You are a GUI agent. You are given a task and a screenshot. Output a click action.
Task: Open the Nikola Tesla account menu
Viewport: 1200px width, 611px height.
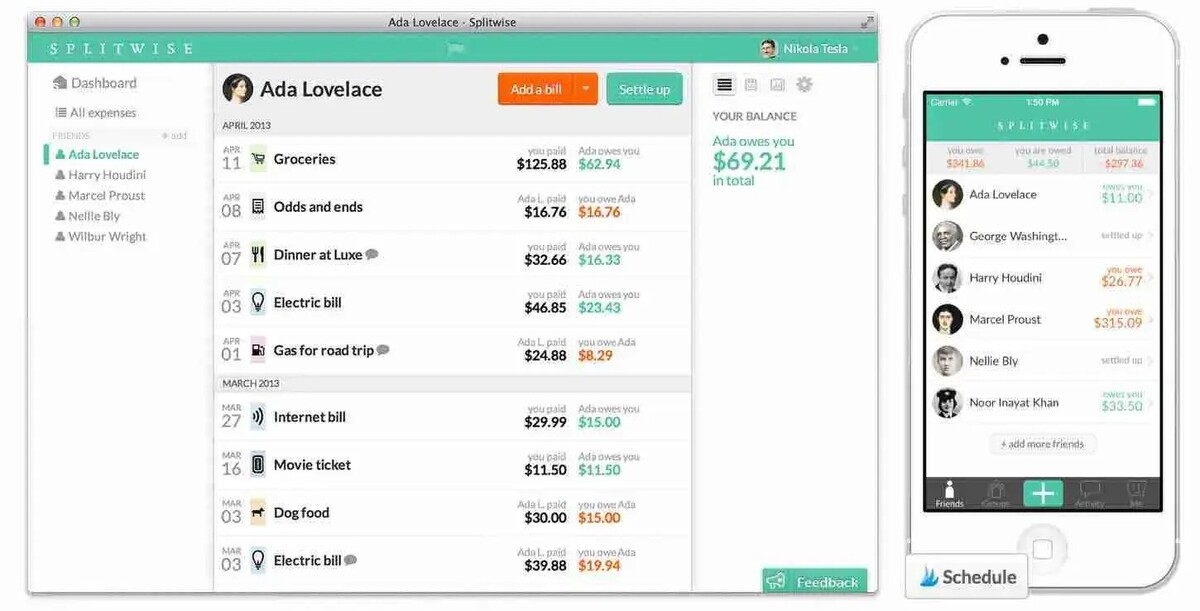click(x=810, y=48)
